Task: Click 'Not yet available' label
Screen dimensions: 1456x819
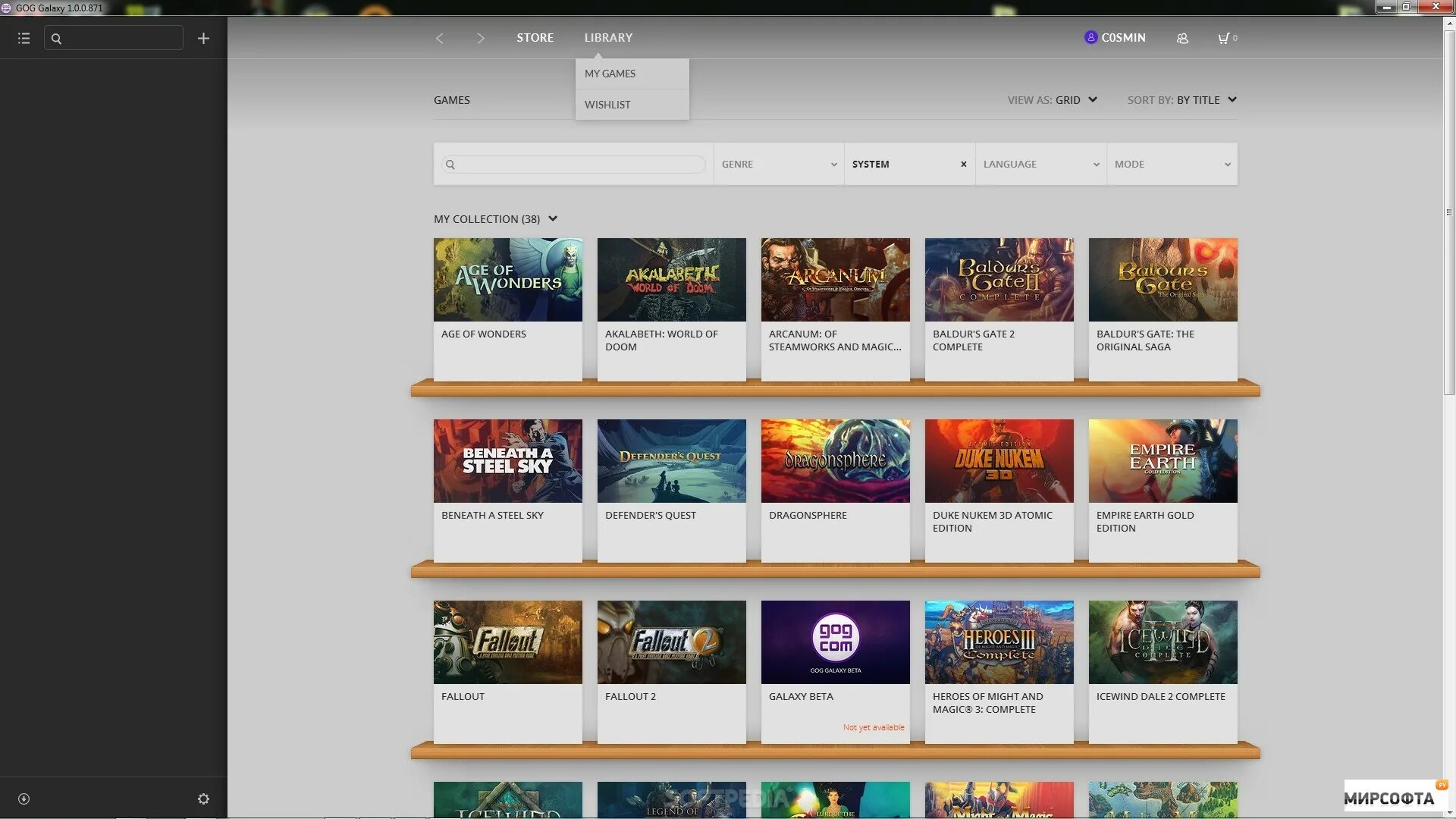Action: click(874, 727)
